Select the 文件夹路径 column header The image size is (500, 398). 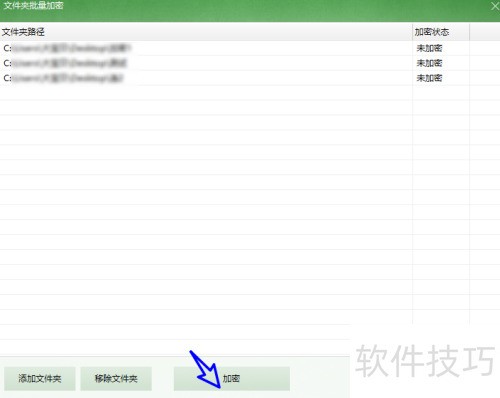click(x=206, y=32)
